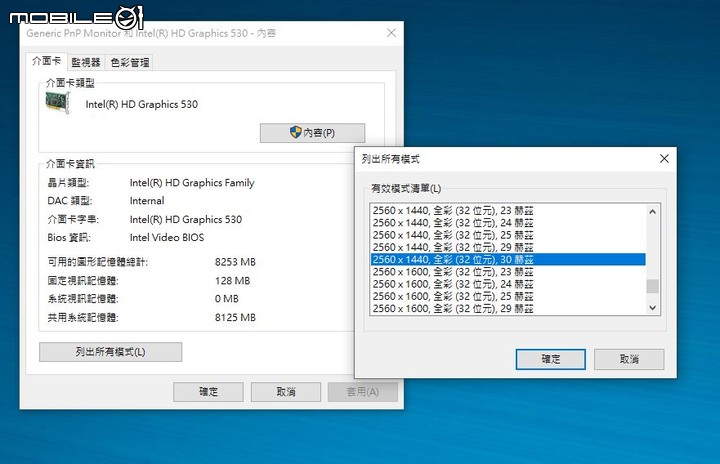Click the adapter card icon
Viewport: 720px width, 464px height.
coord(58,102)
